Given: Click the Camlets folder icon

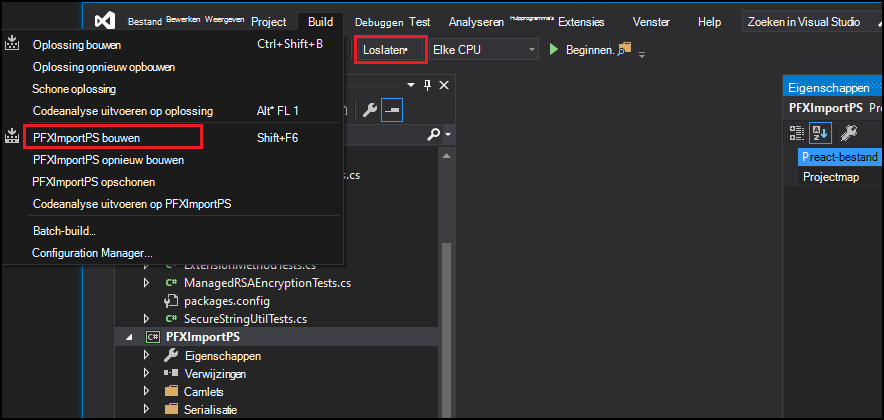Looking at the screenshot, I should pyautogui.click(x=171, y=391).
